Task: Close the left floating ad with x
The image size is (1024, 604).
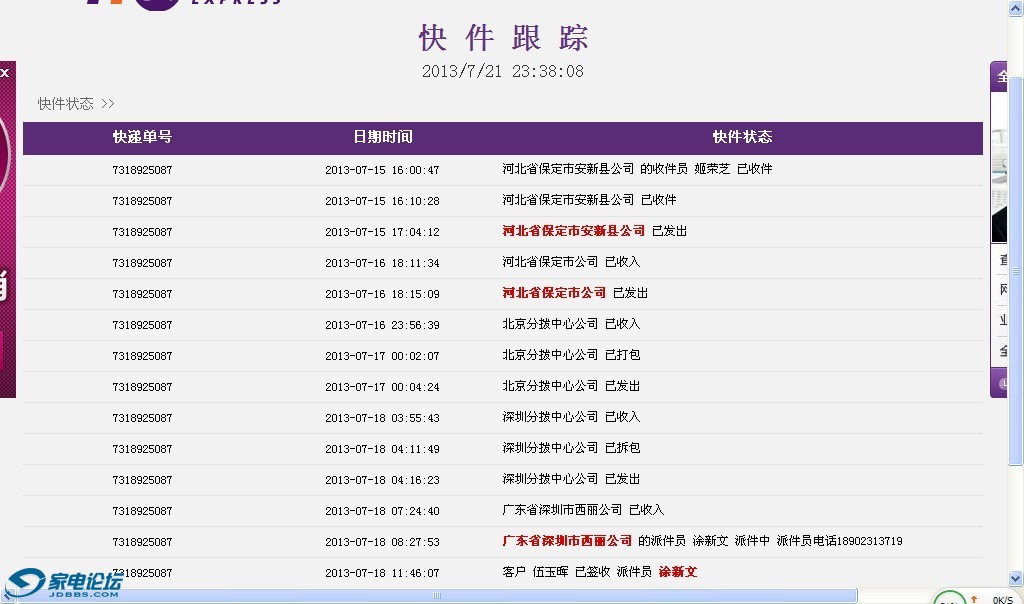Action: click(x=5, y=73)
